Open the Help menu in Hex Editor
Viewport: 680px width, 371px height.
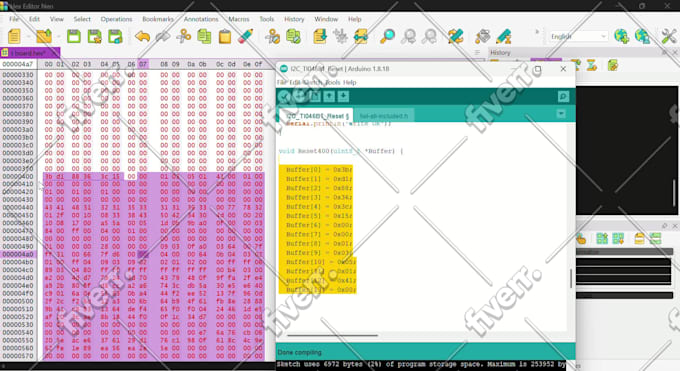[x=354, y=19]
